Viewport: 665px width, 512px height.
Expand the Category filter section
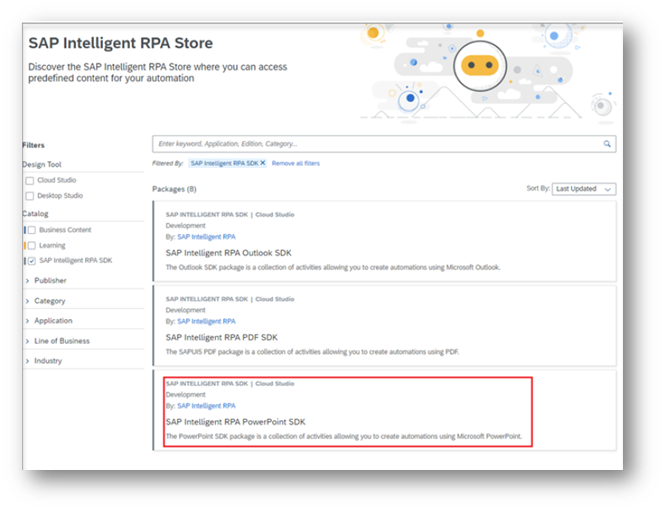(x=49, y=301)
